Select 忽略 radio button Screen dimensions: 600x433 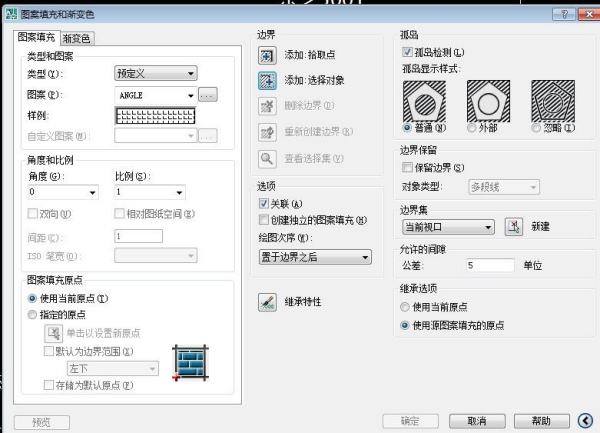[536, 128]
